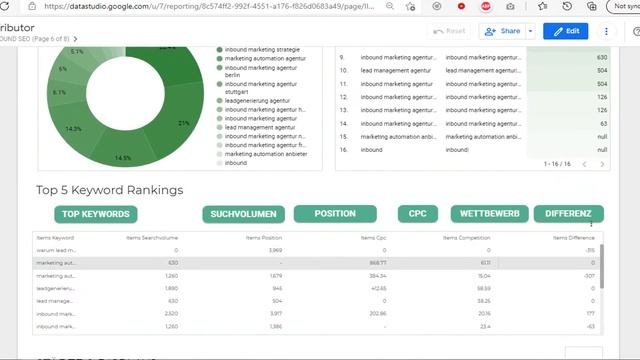Viewport: 640px width, 360px height.
Task: Click the TOP KEYWORDS label button
Action: (x=96, y=214)
